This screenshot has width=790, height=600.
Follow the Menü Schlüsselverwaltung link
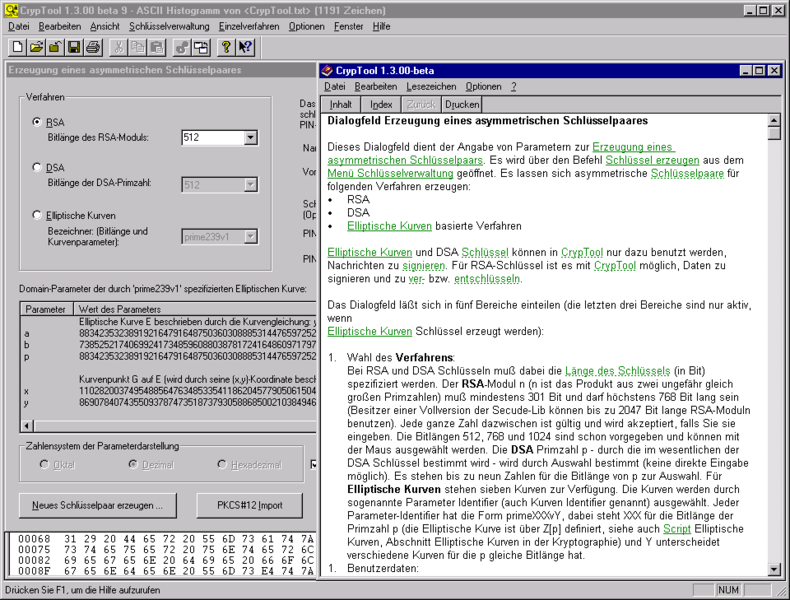coord(390,173)
